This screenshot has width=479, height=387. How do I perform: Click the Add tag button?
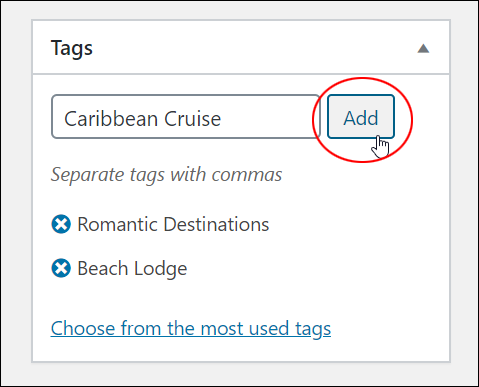pos(361,117)
